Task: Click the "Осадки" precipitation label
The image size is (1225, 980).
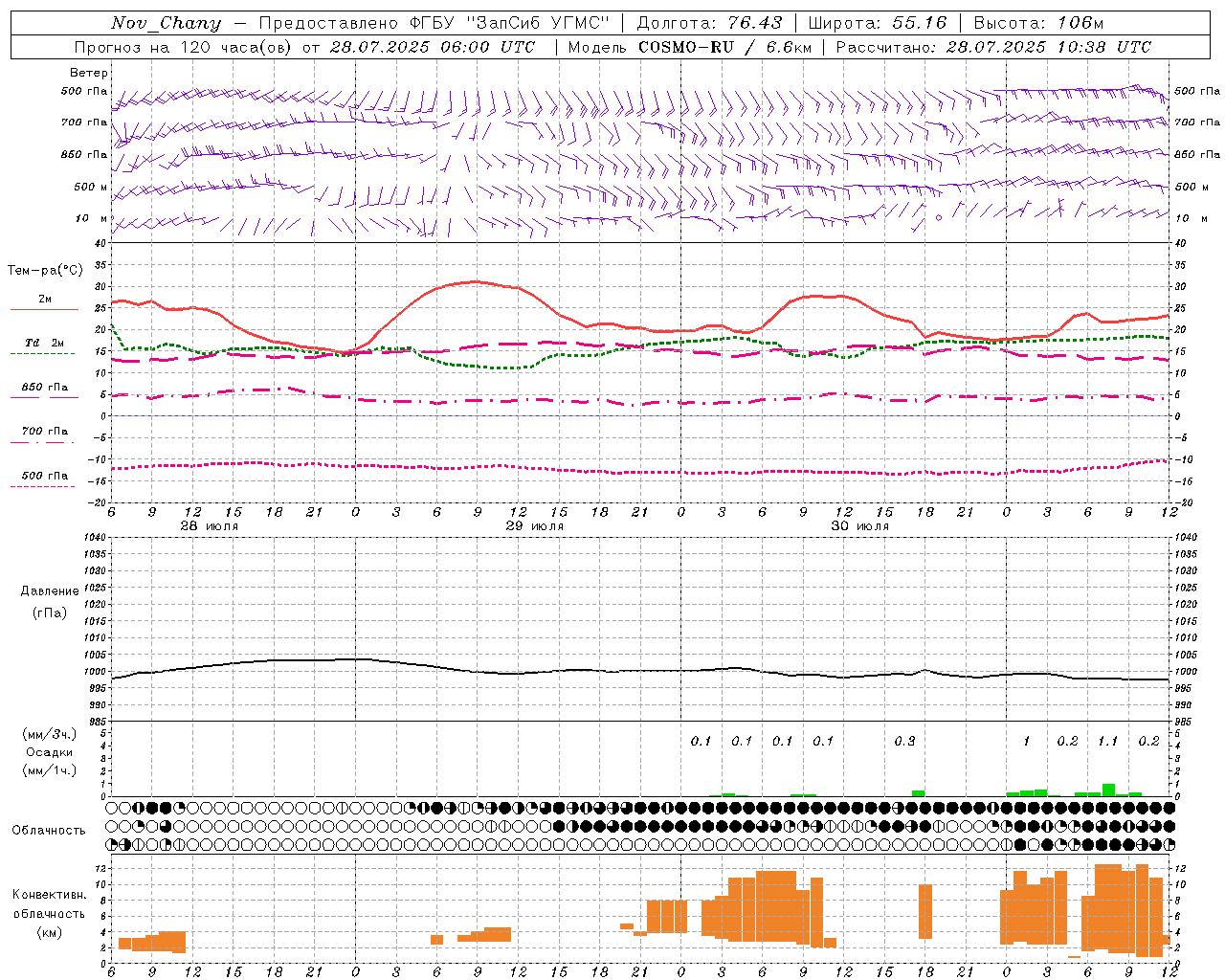Action: click(50, 752)
